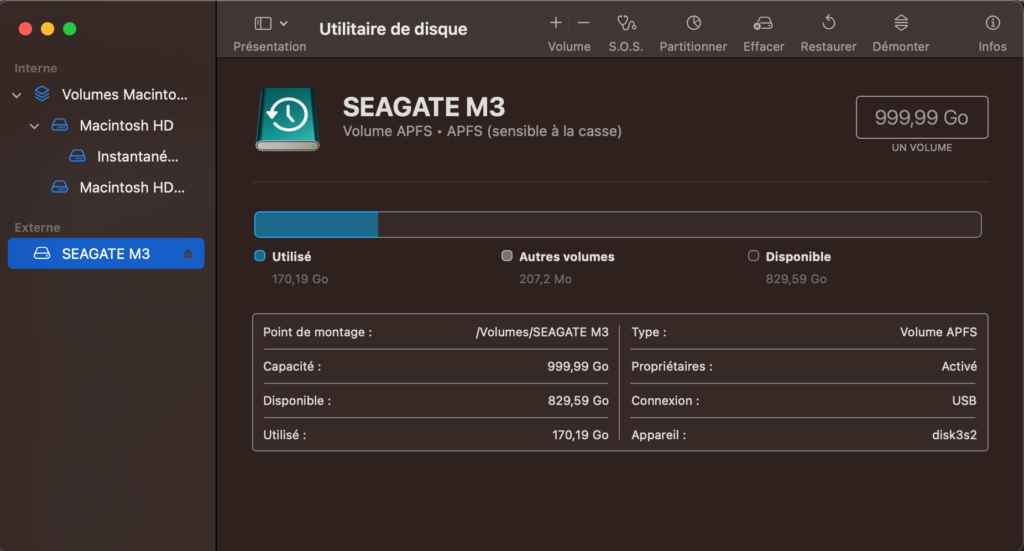Image resolution: width=1024 pixels, height=551 pixels.
Task: Click the Utilitaire de disque window title
Action: pyautogui.click(x=393, y=29)
